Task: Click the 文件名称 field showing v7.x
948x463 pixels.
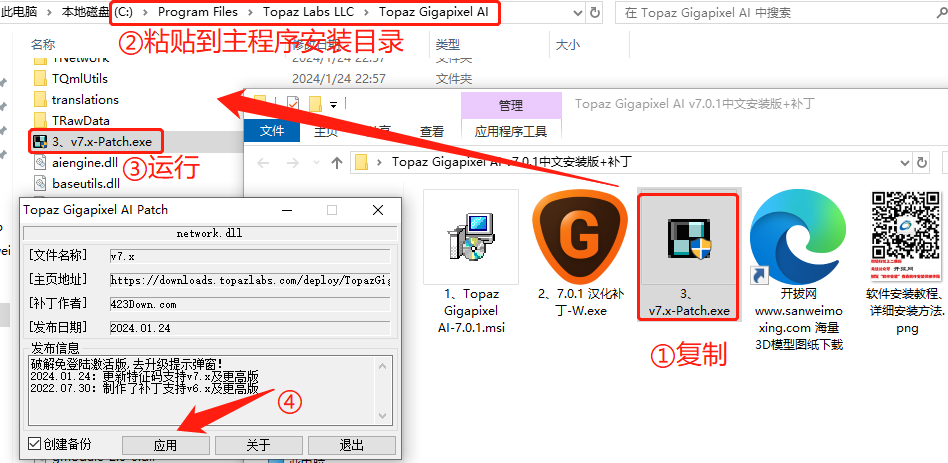Action: click(250, 256)
